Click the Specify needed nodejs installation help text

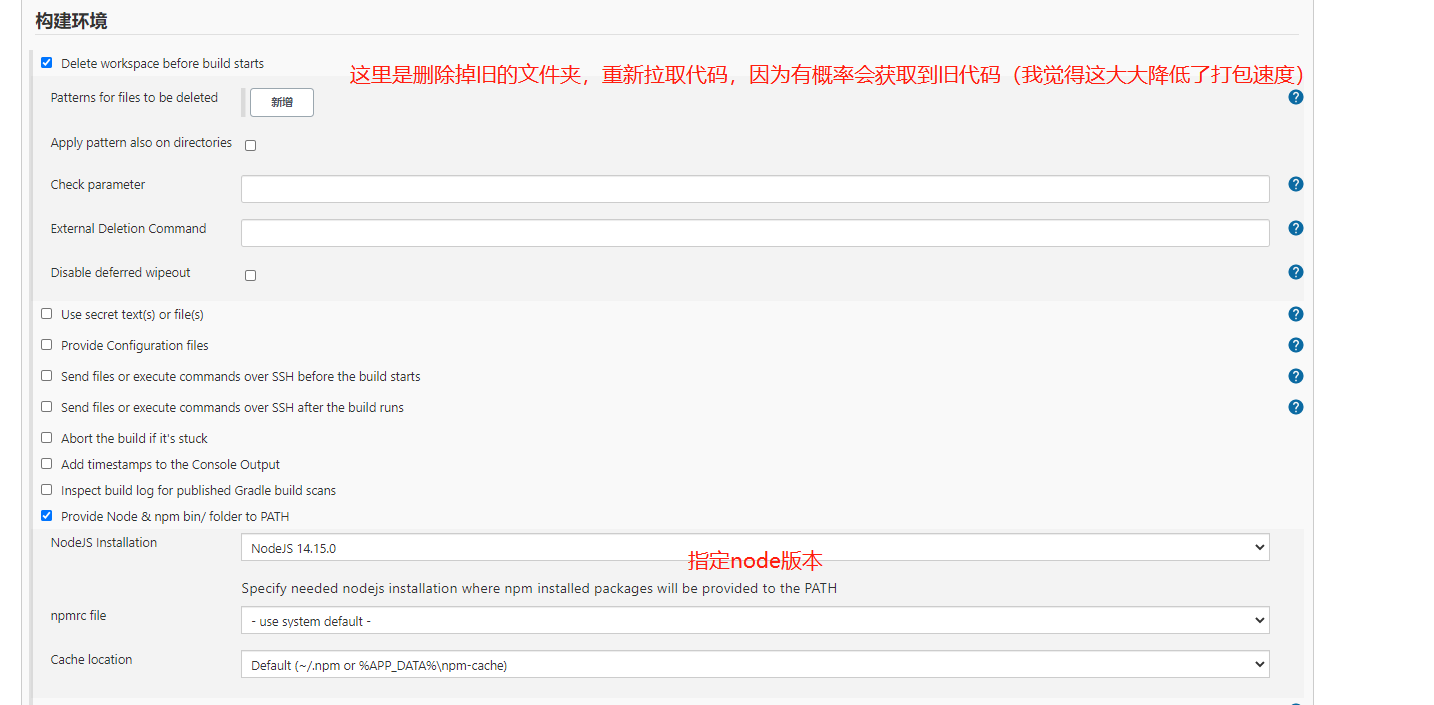539,588
